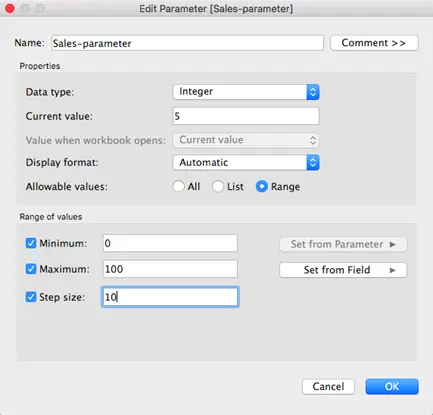The width and height of the screenshot is (433, 415).
Task: Uncheck the Maximum checkbox
Action: (x=31, y=269)
